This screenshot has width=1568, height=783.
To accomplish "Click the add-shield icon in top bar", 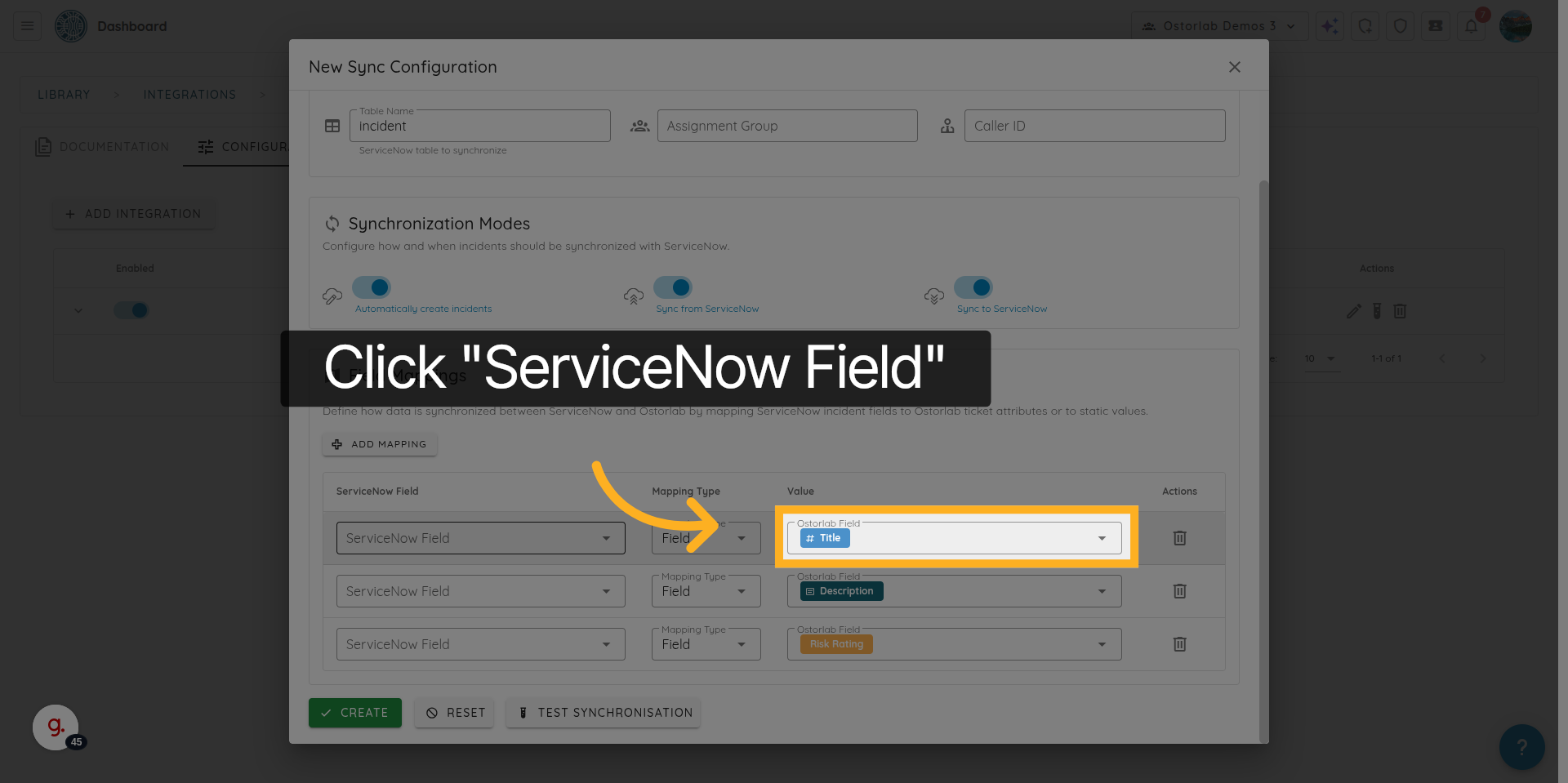I will (1365, 25).
